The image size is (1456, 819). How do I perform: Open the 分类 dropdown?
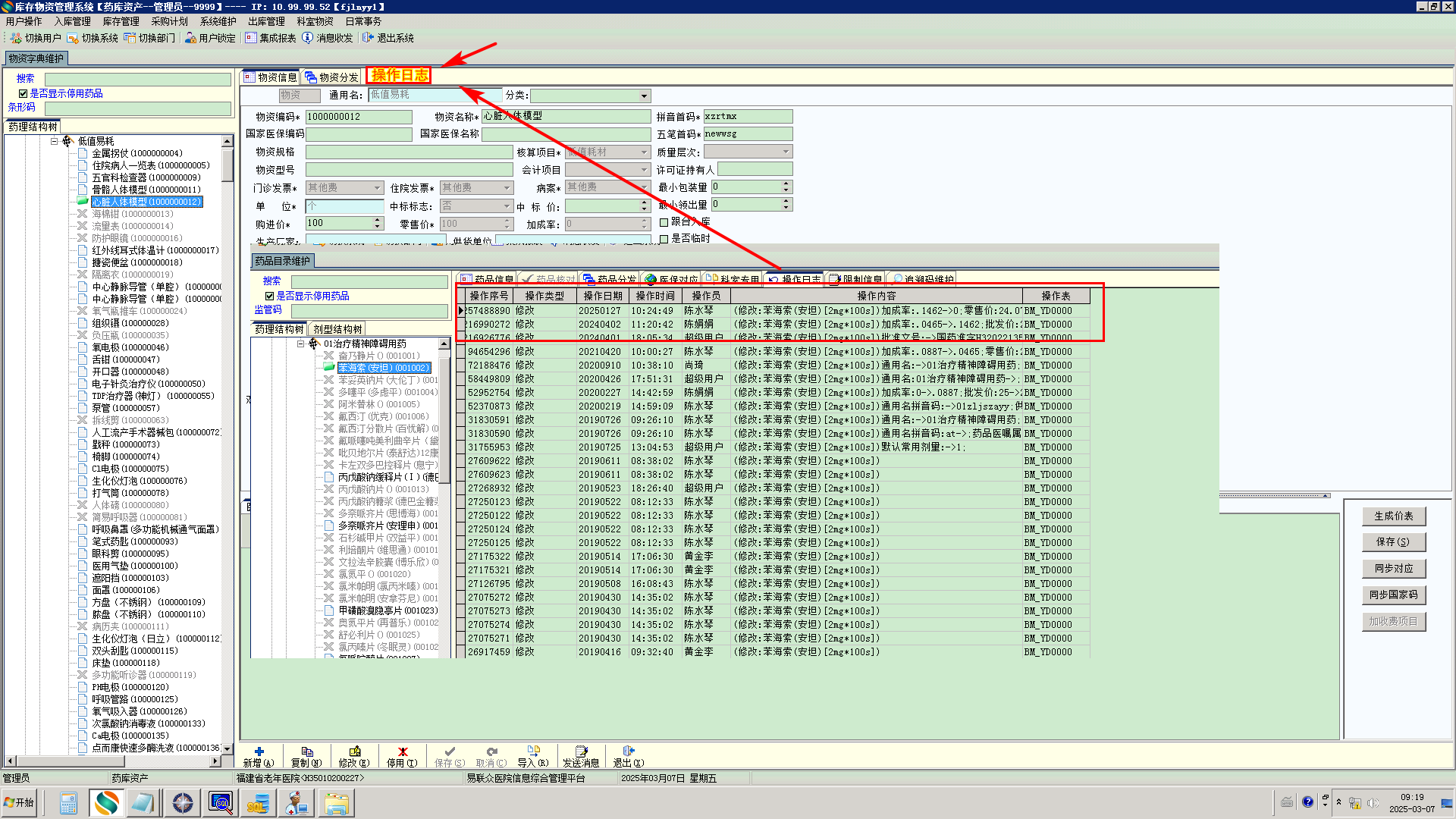tap(644, 96)
